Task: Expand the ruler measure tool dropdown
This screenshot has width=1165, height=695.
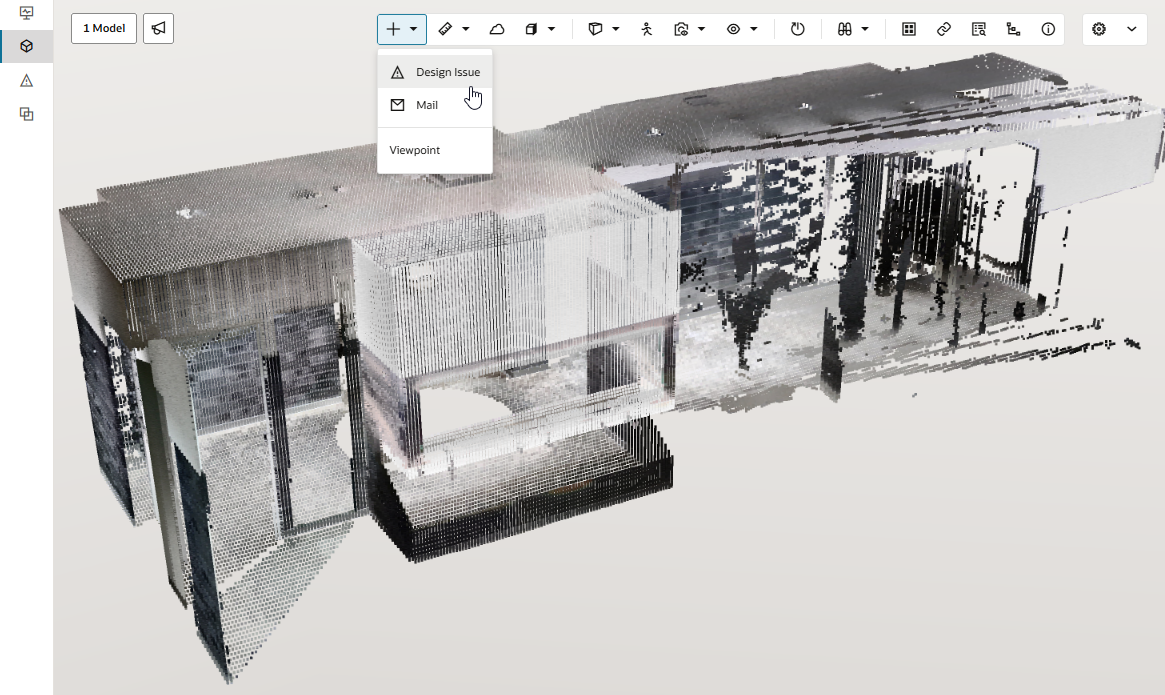Action: pos(466,29)
